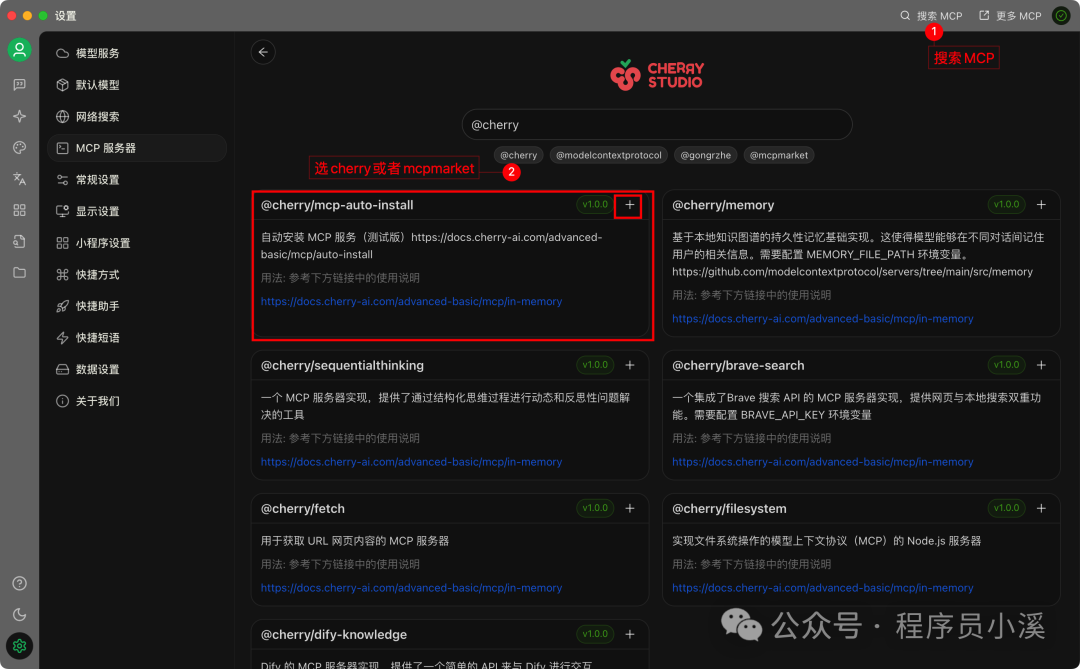Open docs link in brave-search card
The image size is (1080, 669).
point(822,462)
